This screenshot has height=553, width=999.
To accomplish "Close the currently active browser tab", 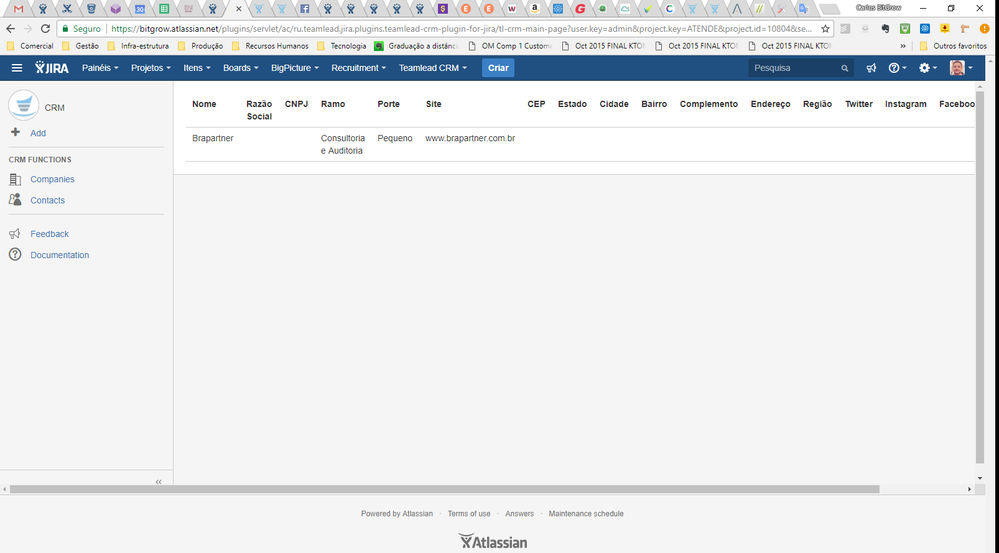I will click(238, 9).
